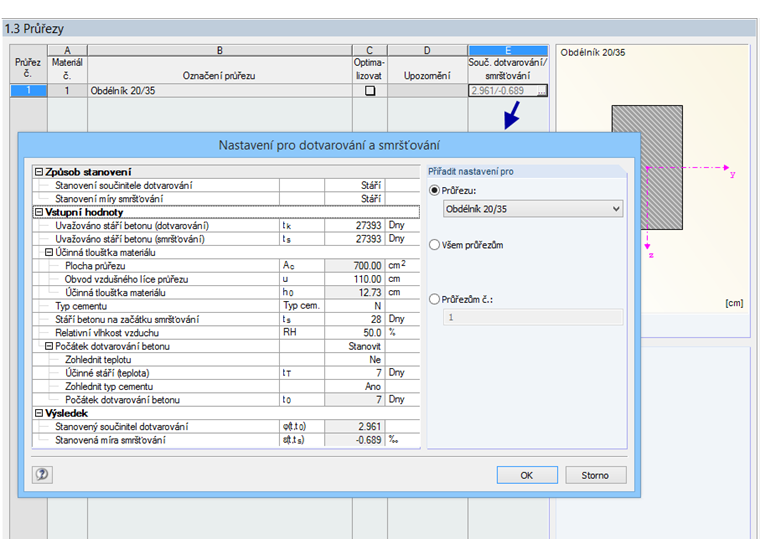Click the Relativní vlhkost vzduchu row label
This screenshot has height=558, width=760.
107,333
